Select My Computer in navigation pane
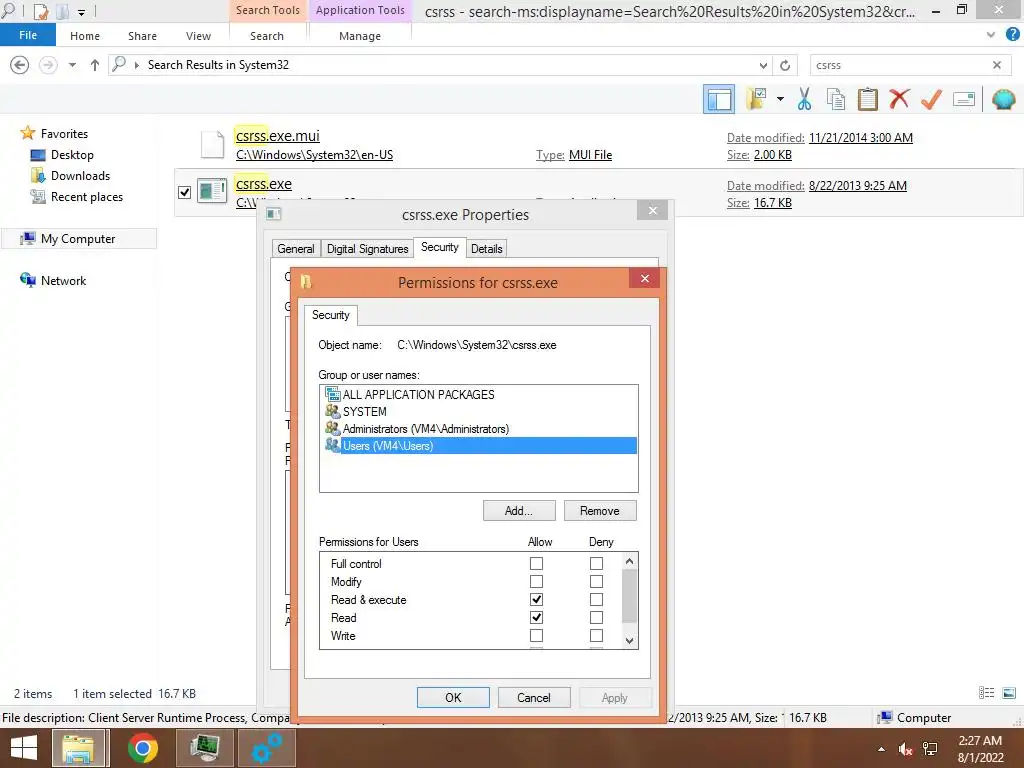 (x=78, y=238)
